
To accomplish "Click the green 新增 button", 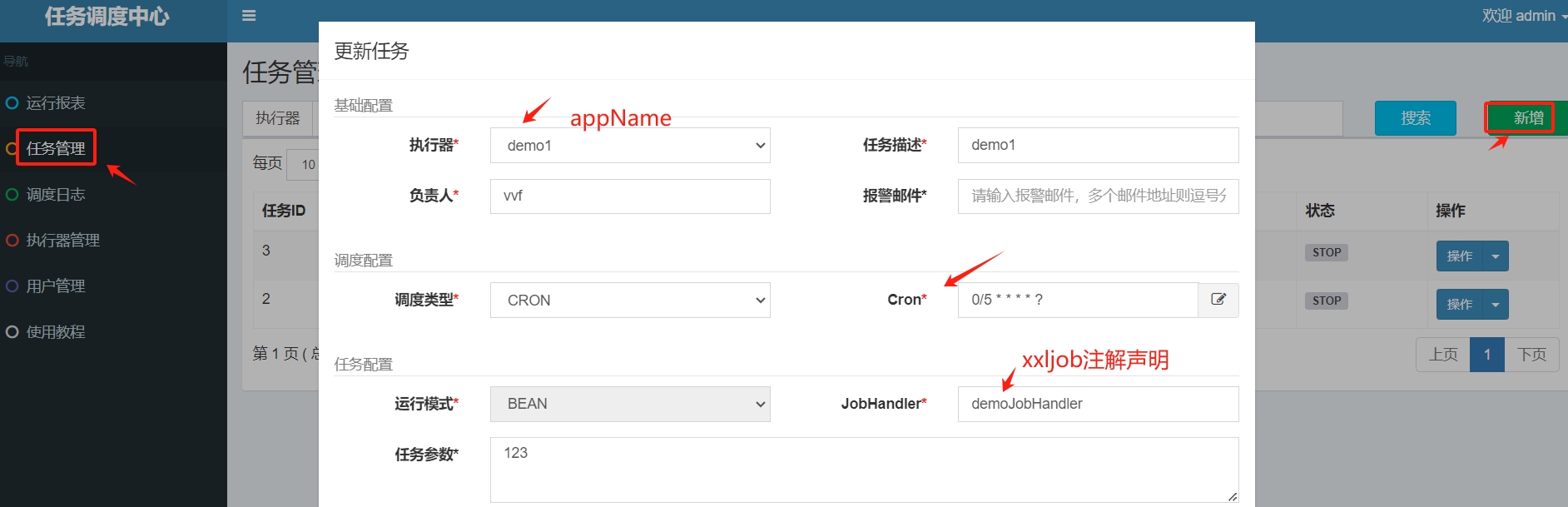I will coord(1528,118).
